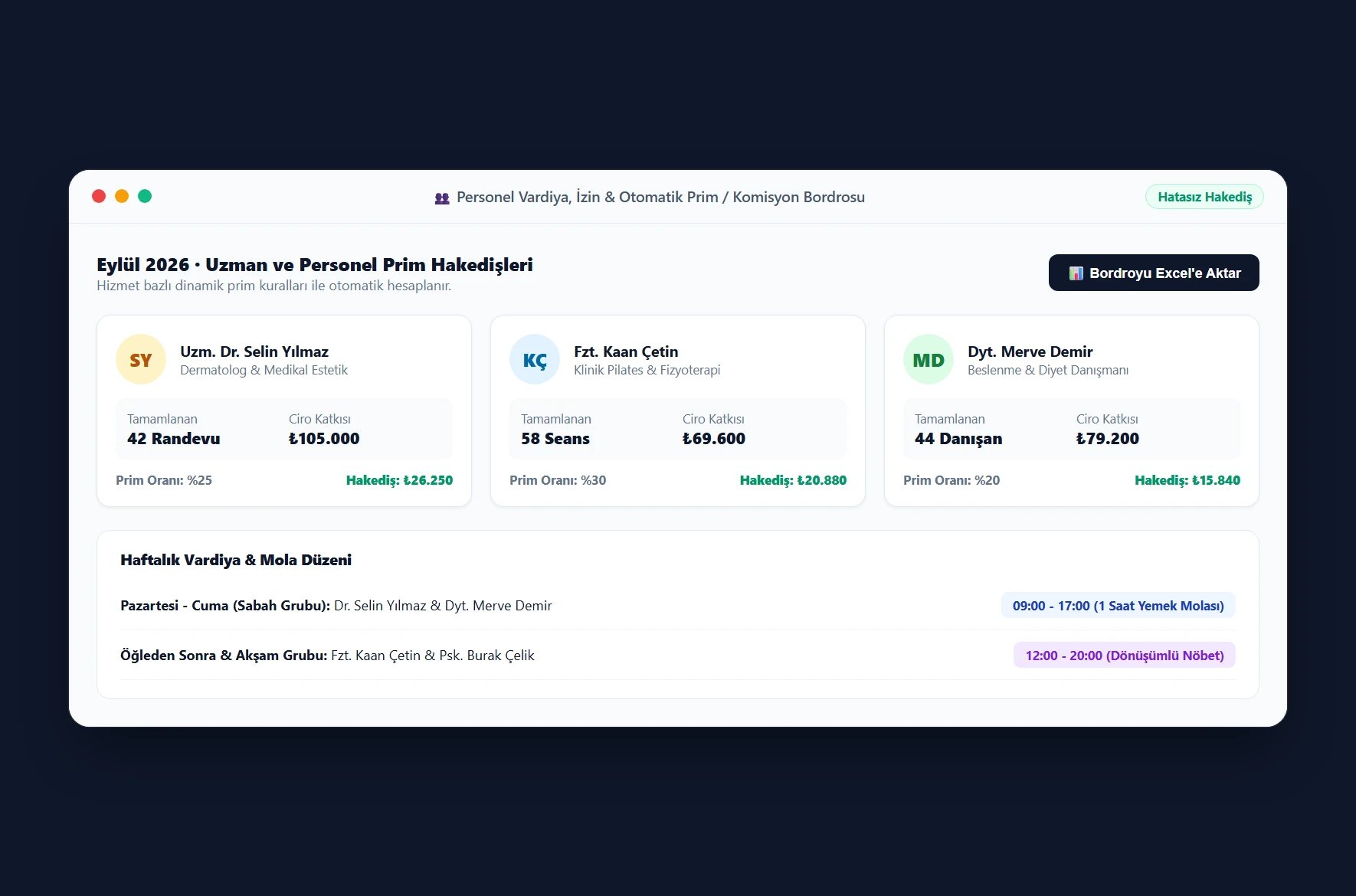Click the 44 Danışan completed value
The image size is (1356, 896).
point(958,439)
